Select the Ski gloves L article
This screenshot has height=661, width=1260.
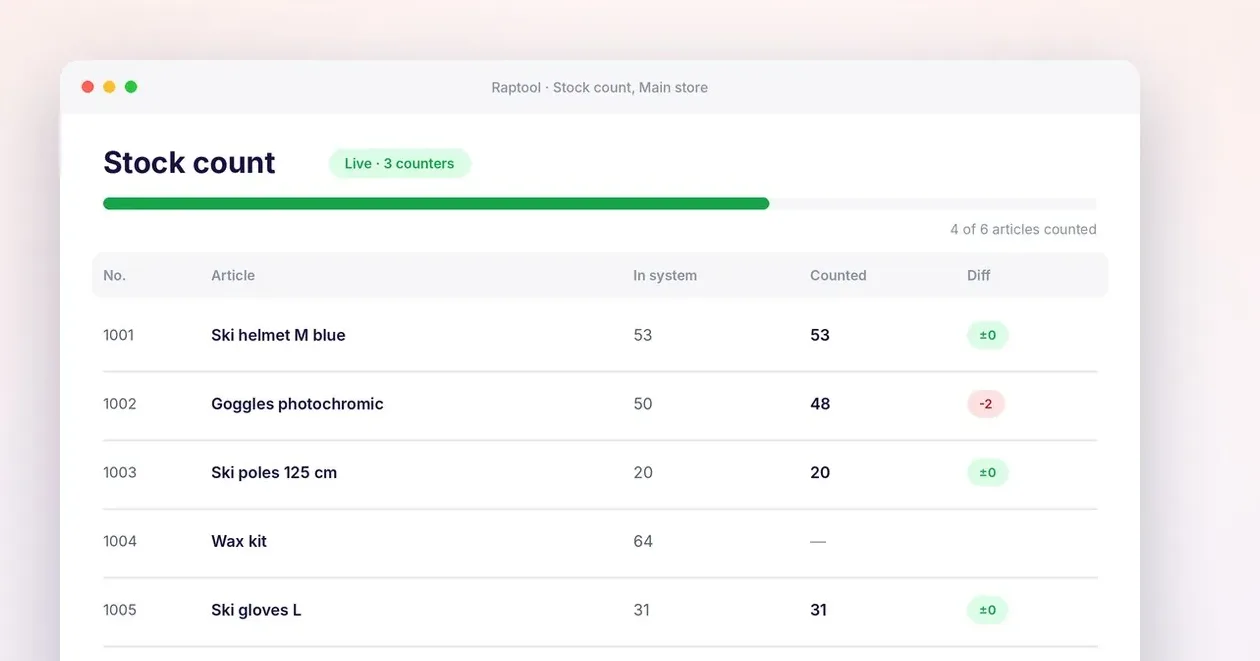pyautogui.click(x=256, y=610)
